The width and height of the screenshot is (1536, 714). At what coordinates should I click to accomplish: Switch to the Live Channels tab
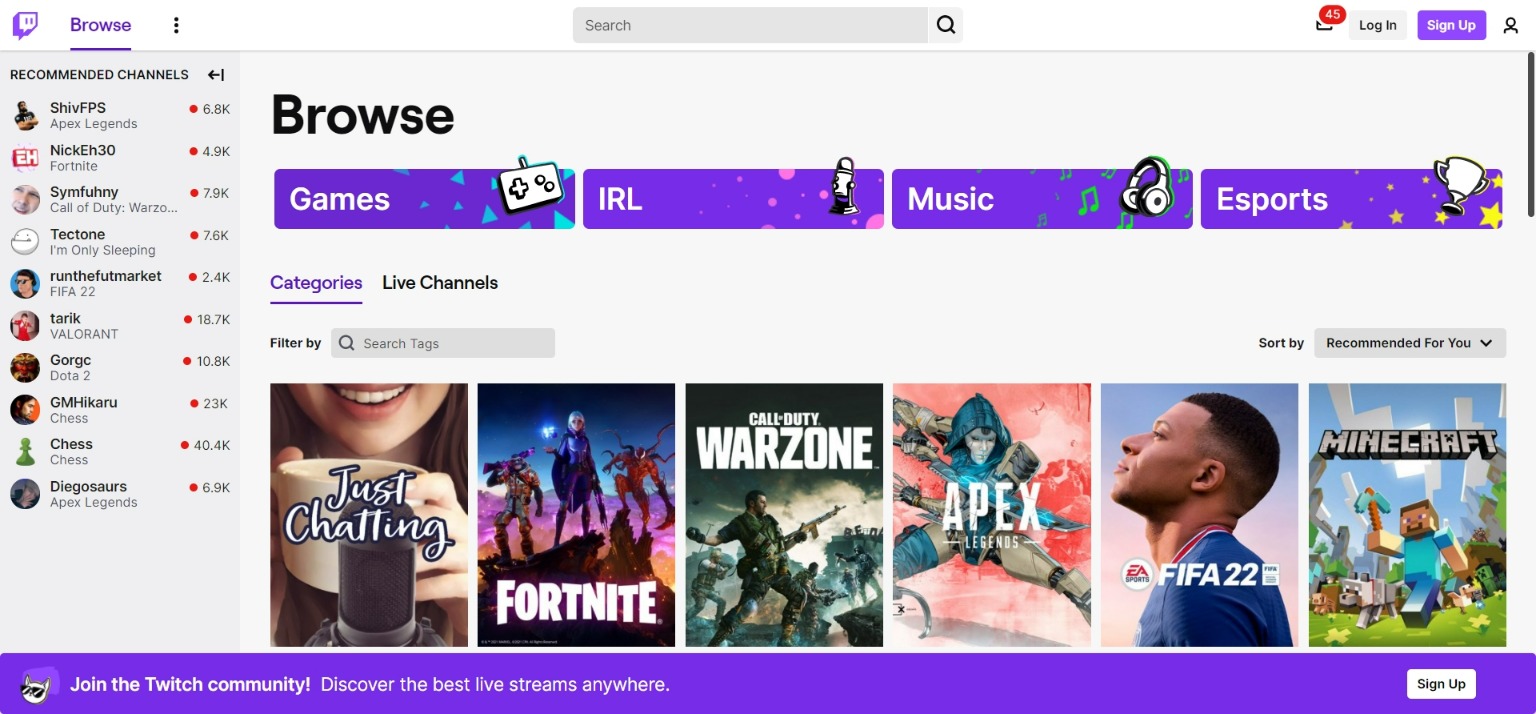coord(440,283)
